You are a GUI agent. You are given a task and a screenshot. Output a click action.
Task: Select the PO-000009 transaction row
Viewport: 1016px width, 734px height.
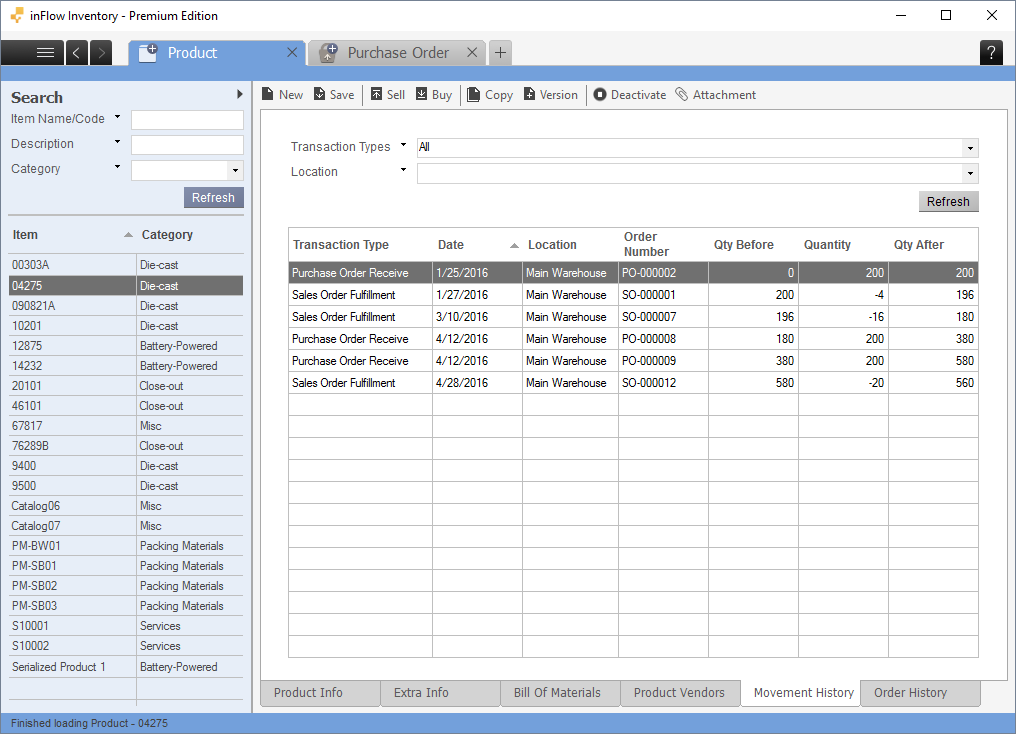tap(633, 361)
